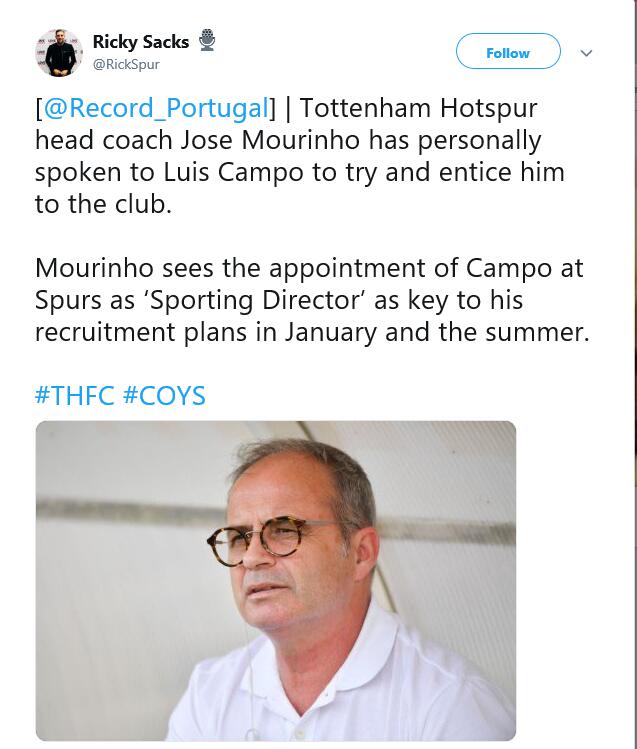The height and width of the screenshot is (749, 637).
Task: Click the 'to the club.' text line
Action: 103,204
